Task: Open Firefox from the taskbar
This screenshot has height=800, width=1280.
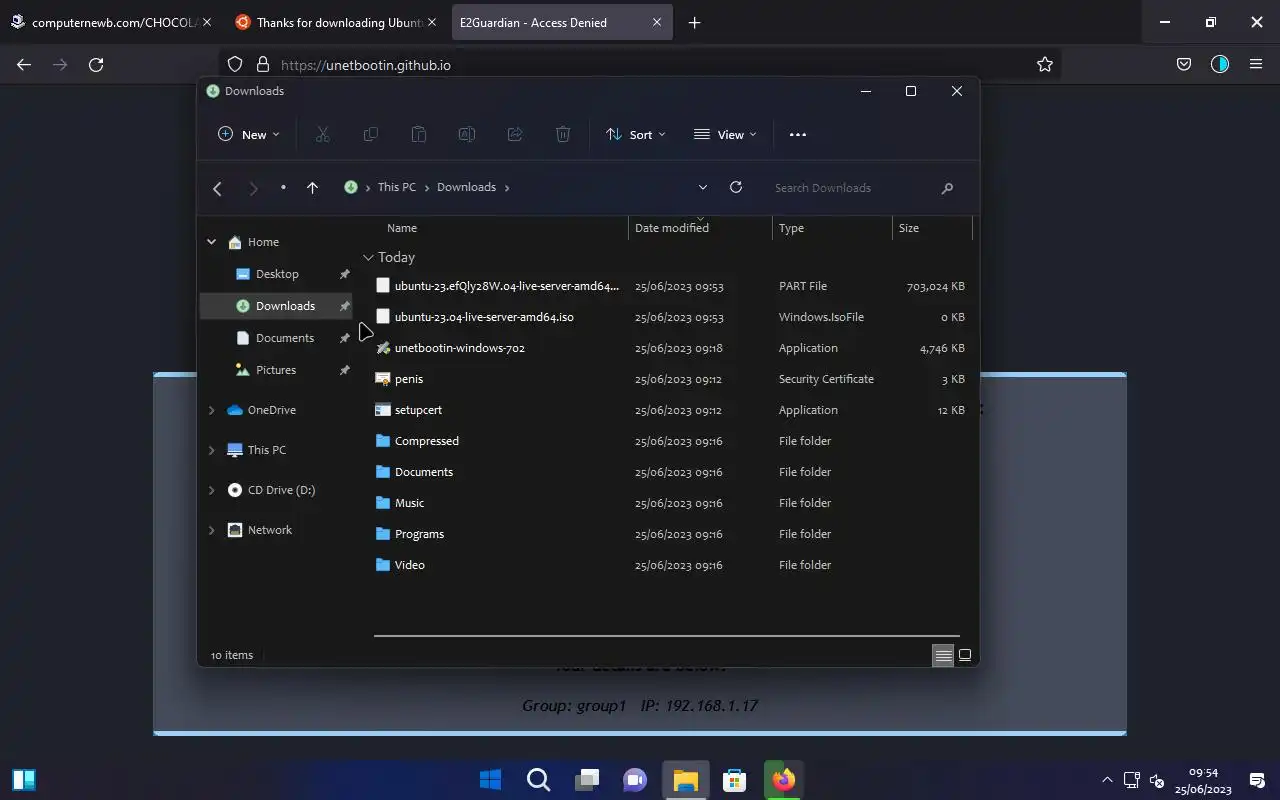Action: point(783,779)
